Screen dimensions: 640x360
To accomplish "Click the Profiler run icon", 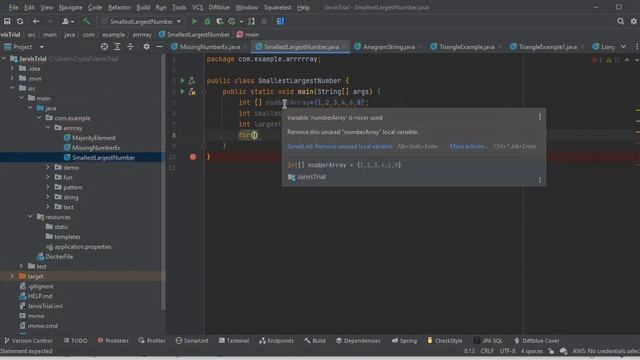I will (x=232, y=21).
